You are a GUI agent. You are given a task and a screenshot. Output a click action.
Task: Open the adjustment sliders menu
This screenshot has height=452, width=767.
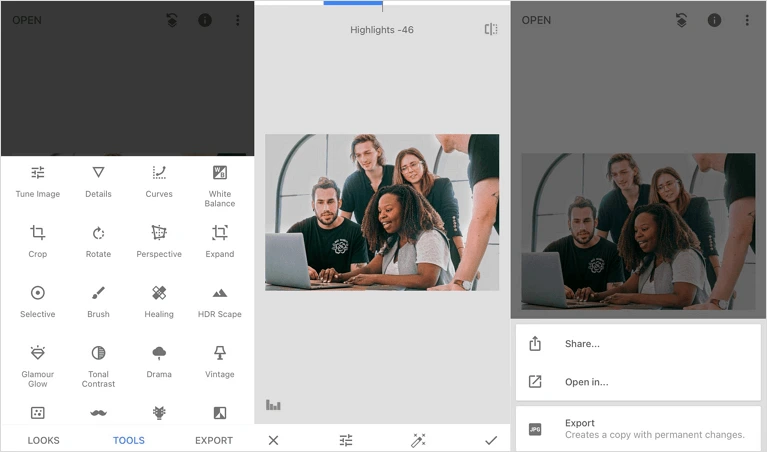[346, 440]
